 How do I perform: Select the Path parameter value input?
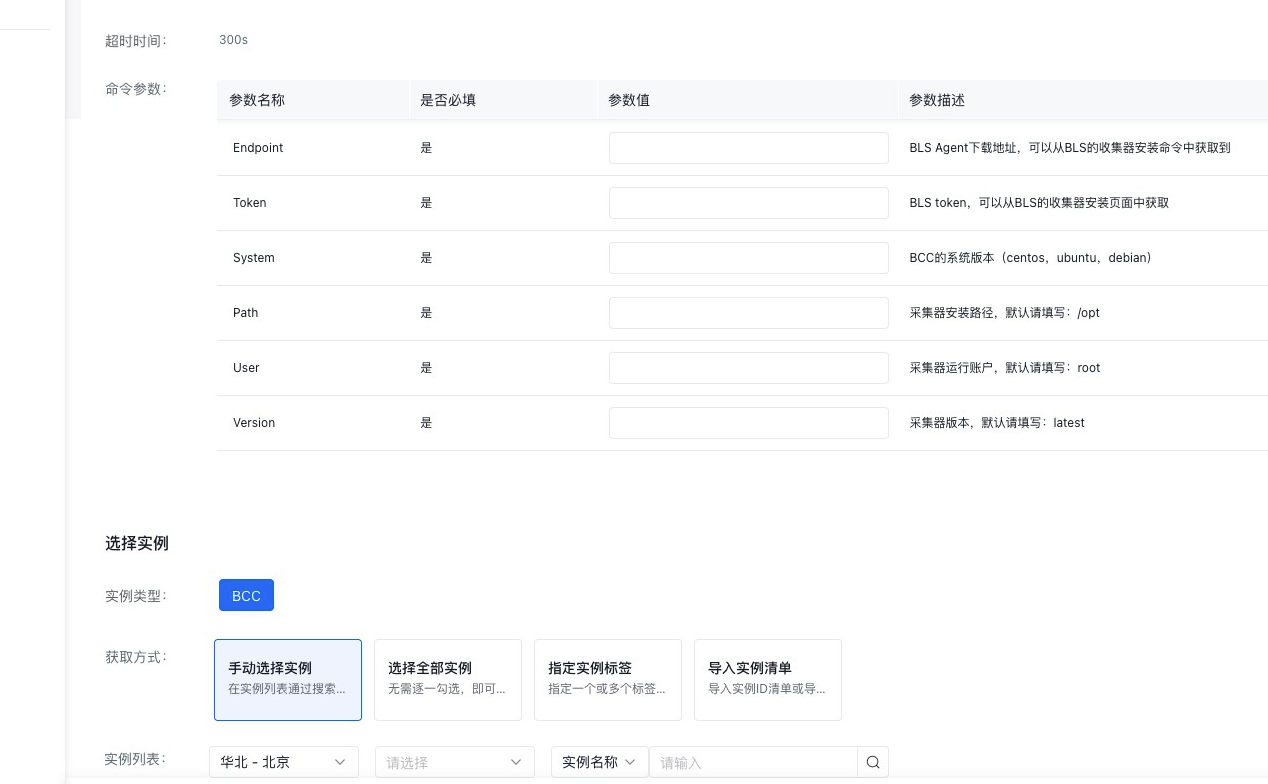748,313
